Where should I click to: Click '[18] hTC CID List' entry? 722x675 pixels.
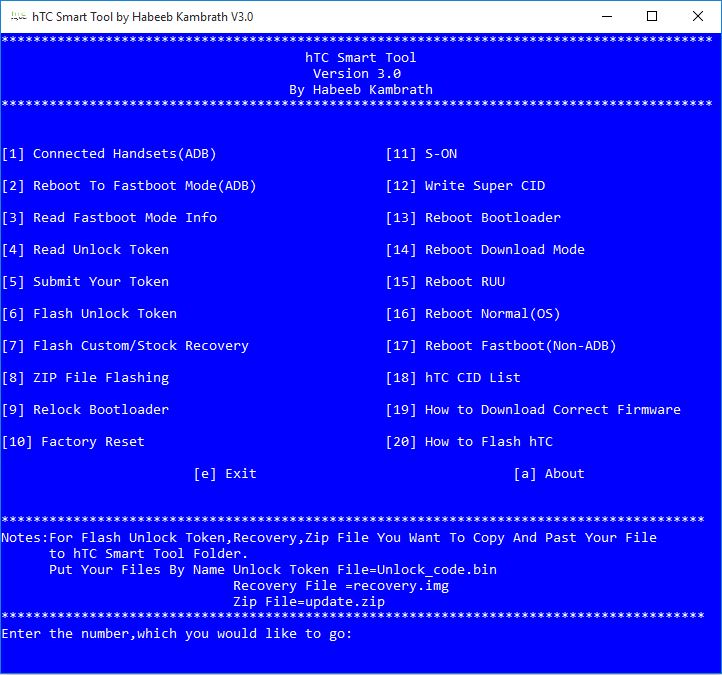tap(453, 378)
